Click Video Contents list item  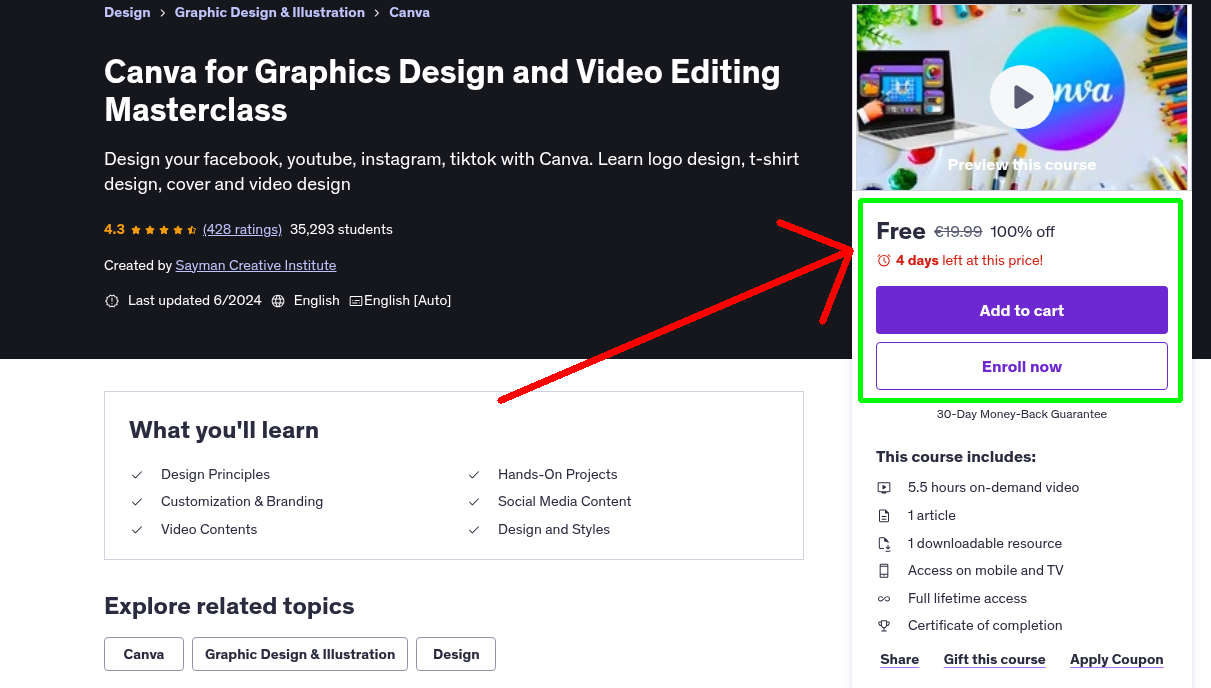pos(209,529)
